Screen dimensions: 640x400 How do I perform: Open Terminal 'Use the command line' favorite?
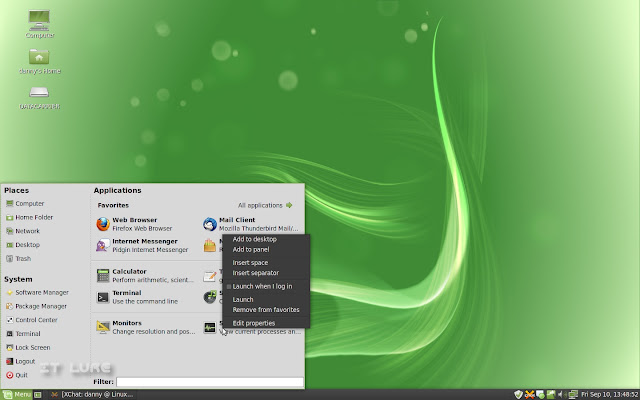[137, 297]
